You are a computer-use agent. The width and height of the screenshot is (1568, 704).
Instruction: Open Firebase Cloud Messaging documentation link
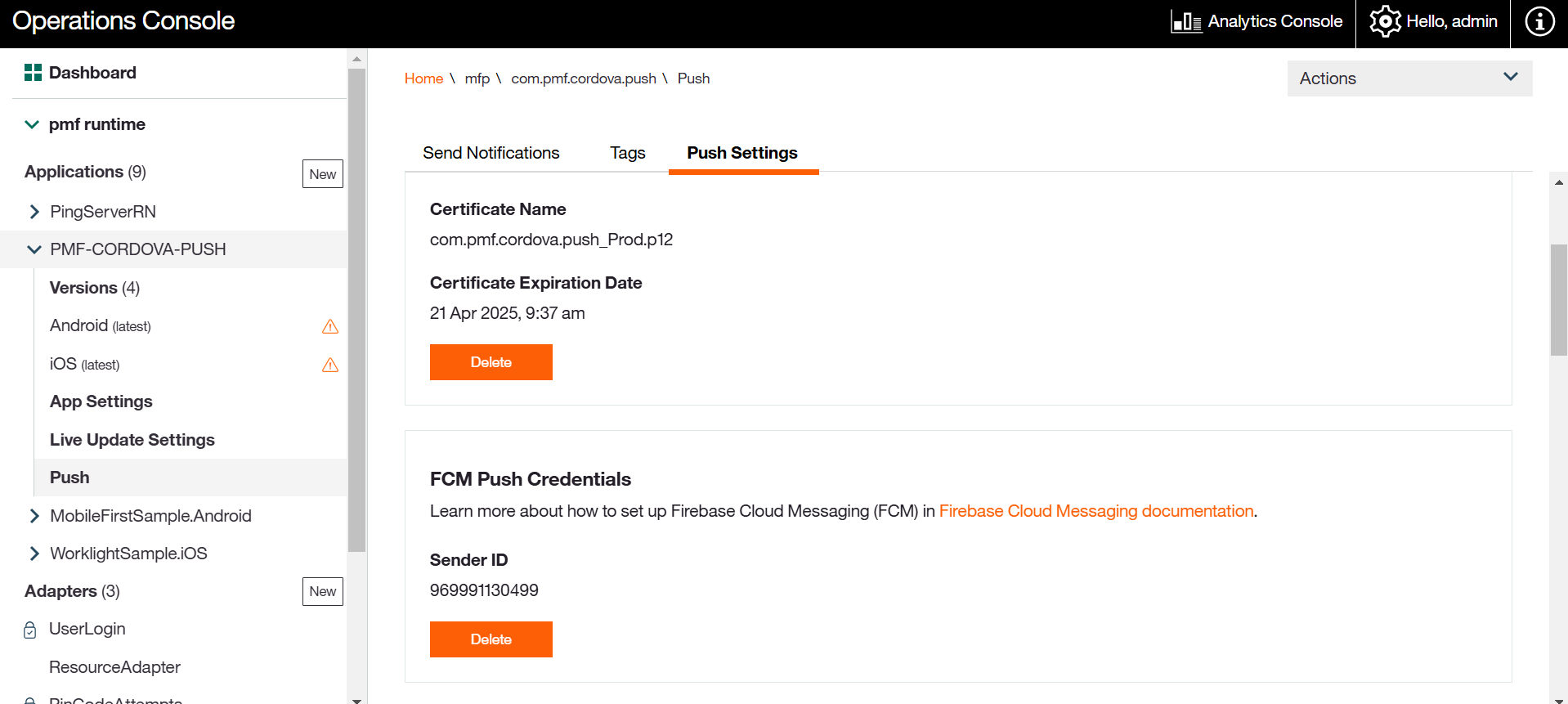pos(1095,511)
